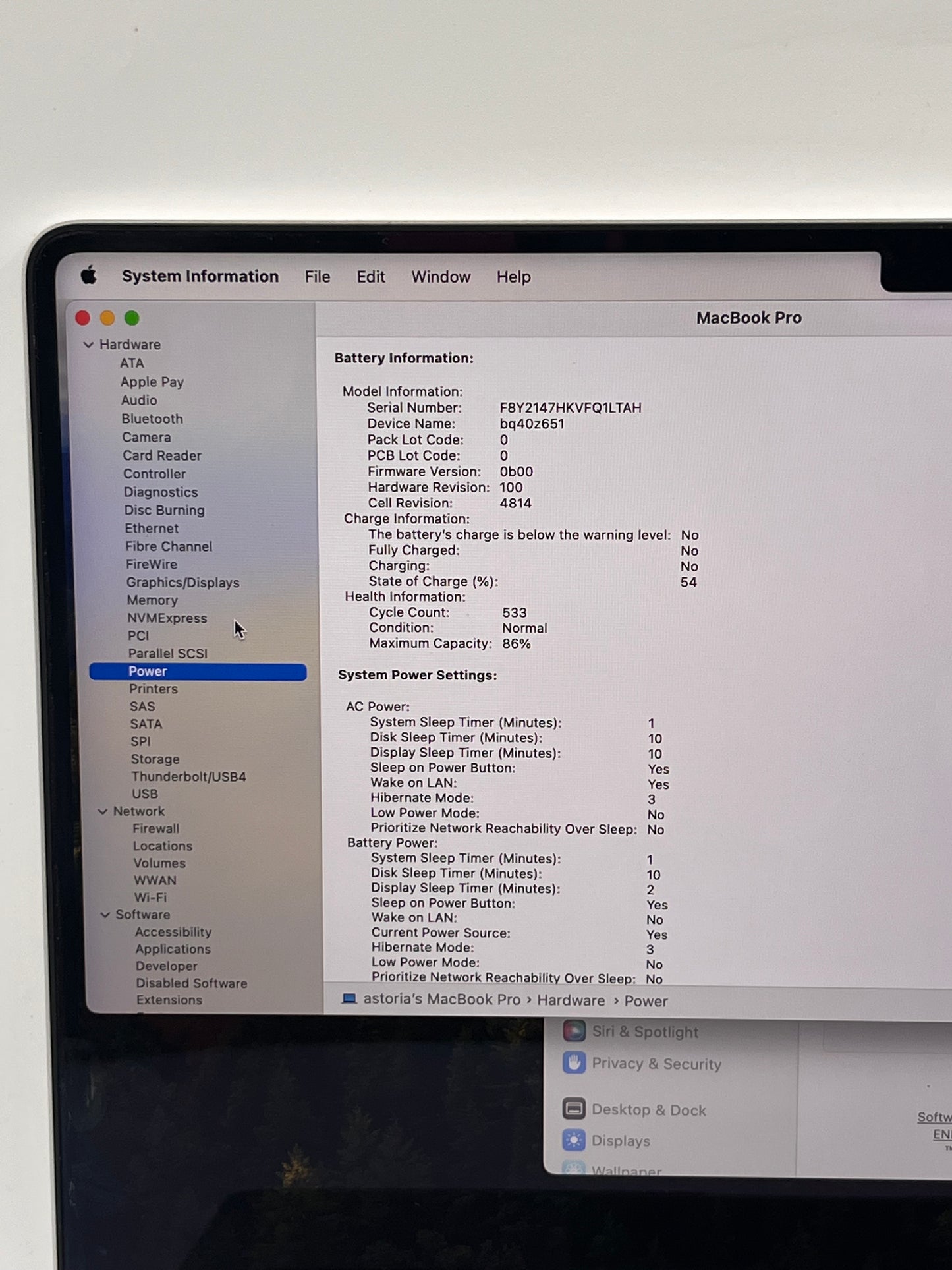952x1270 pixels.
Task: Select the highlighted Power item
Action: pos(198,671)
